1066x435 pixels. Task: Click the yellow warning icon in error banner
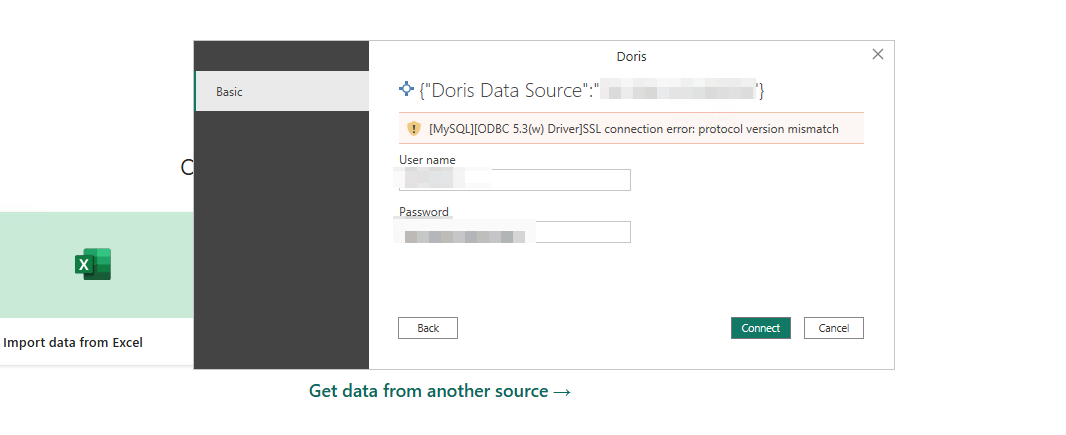pyautogui.click(x=413, y=129)
